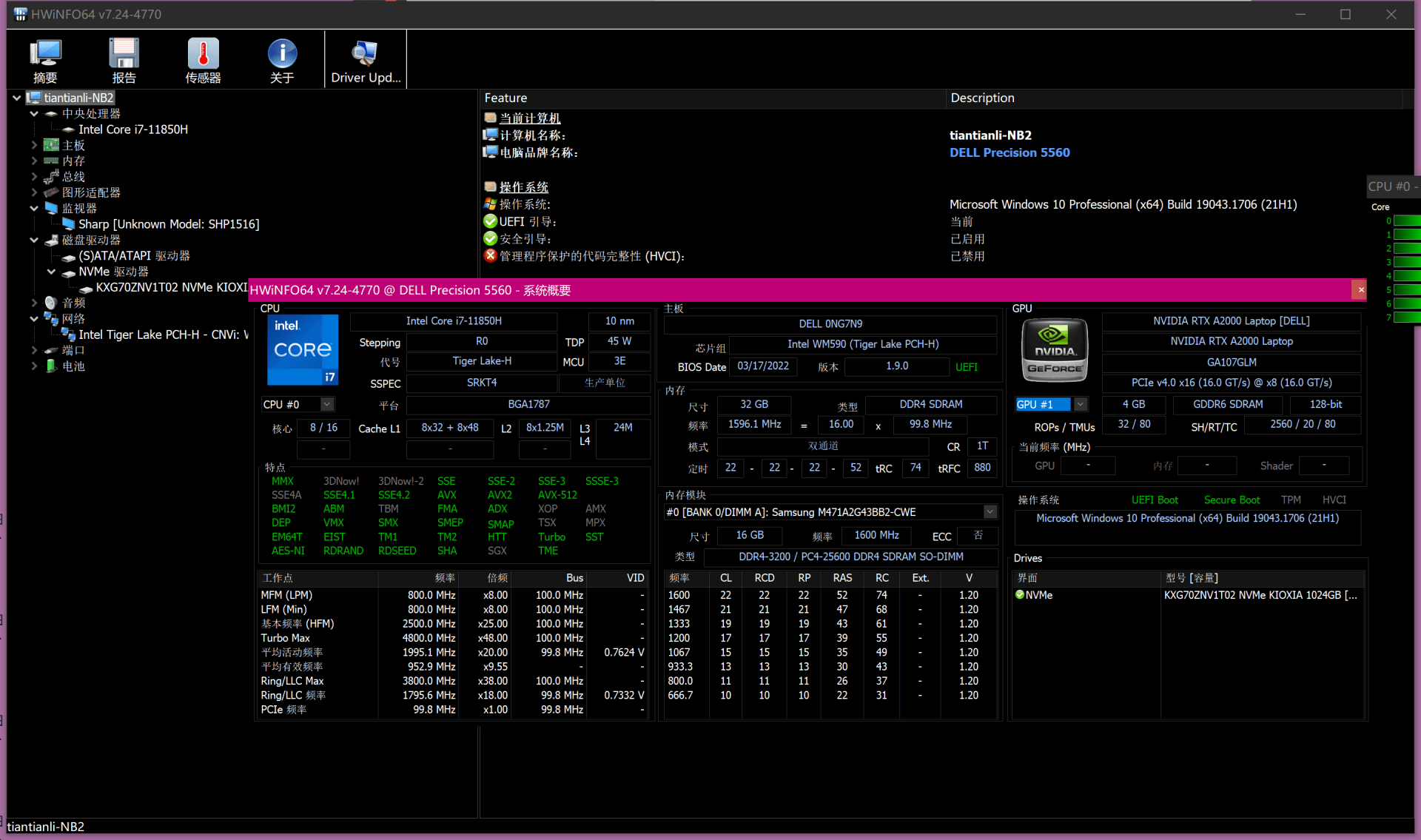Click the 主板 motherboard icon in tree

(51, 145)
